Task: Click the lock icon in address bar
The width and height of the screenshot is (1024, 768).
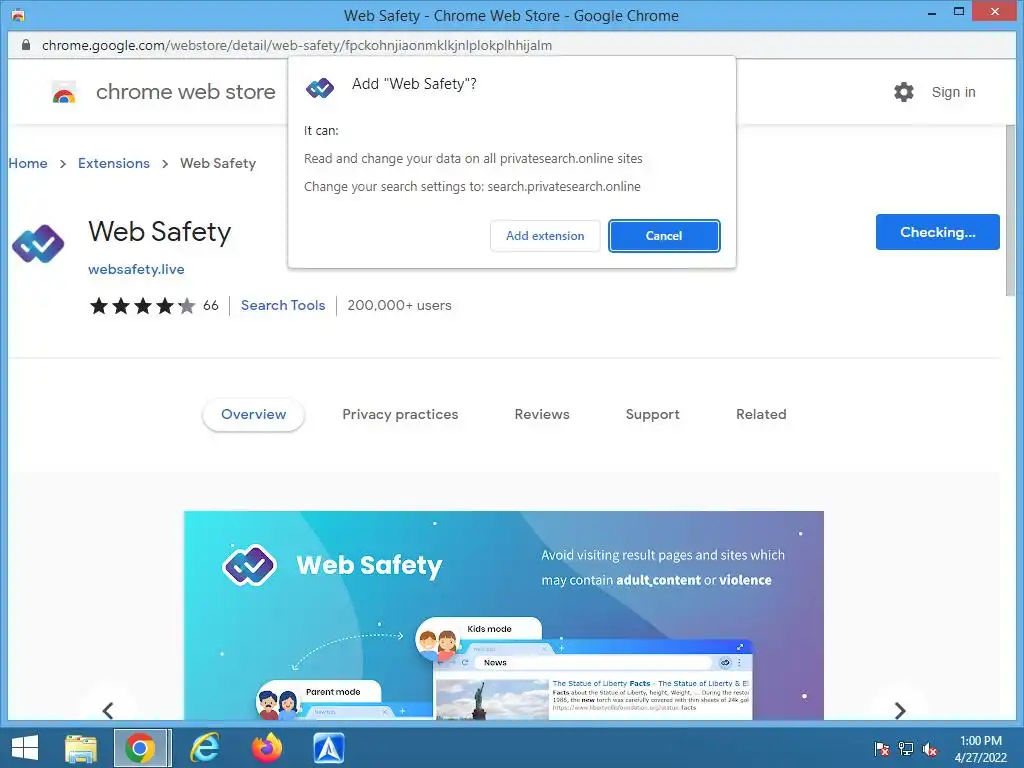Action: click(26, 45)
